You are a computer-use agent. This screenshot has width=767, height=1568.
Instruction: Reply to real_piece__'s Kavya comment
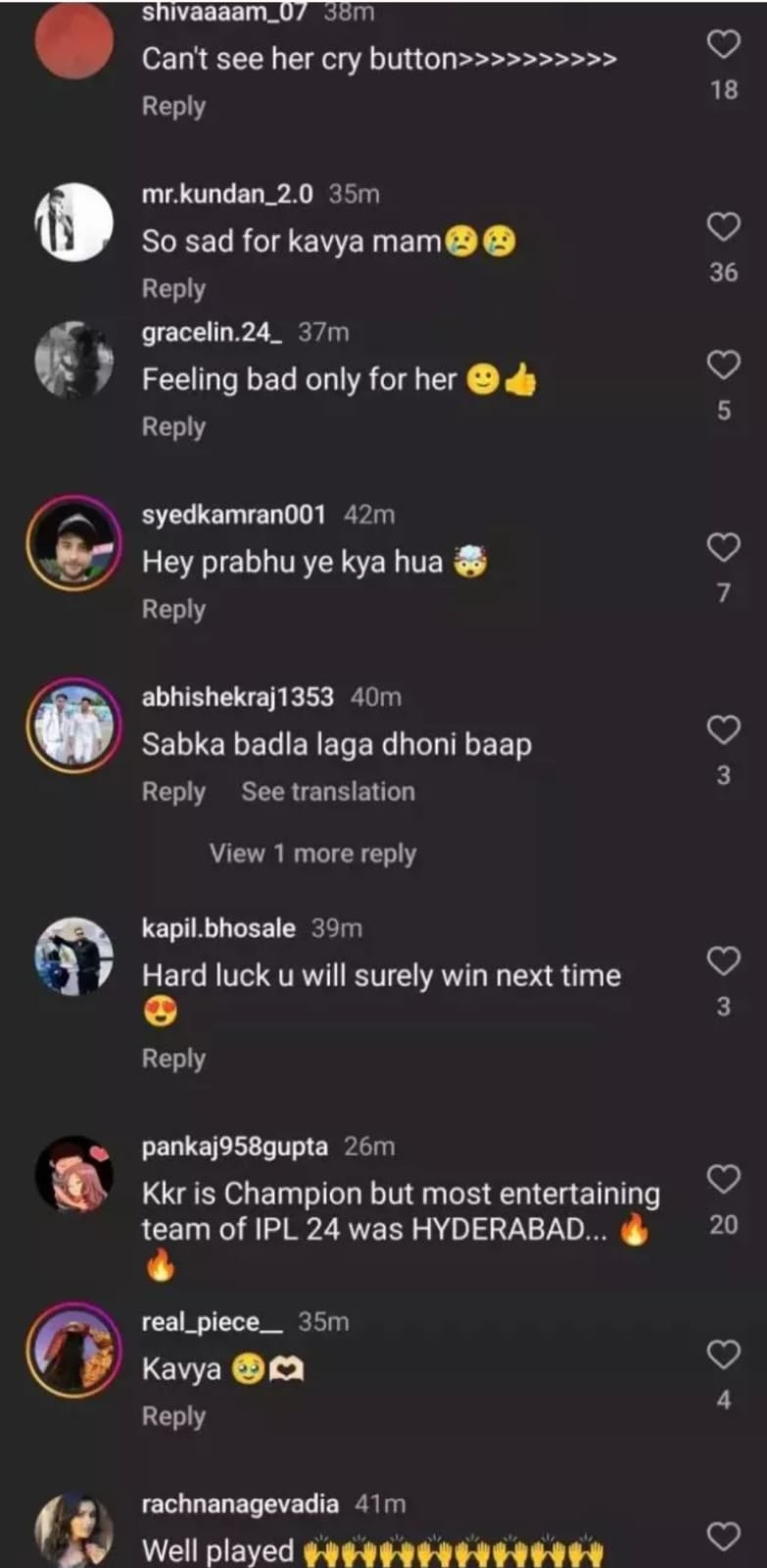(173, 1416)
